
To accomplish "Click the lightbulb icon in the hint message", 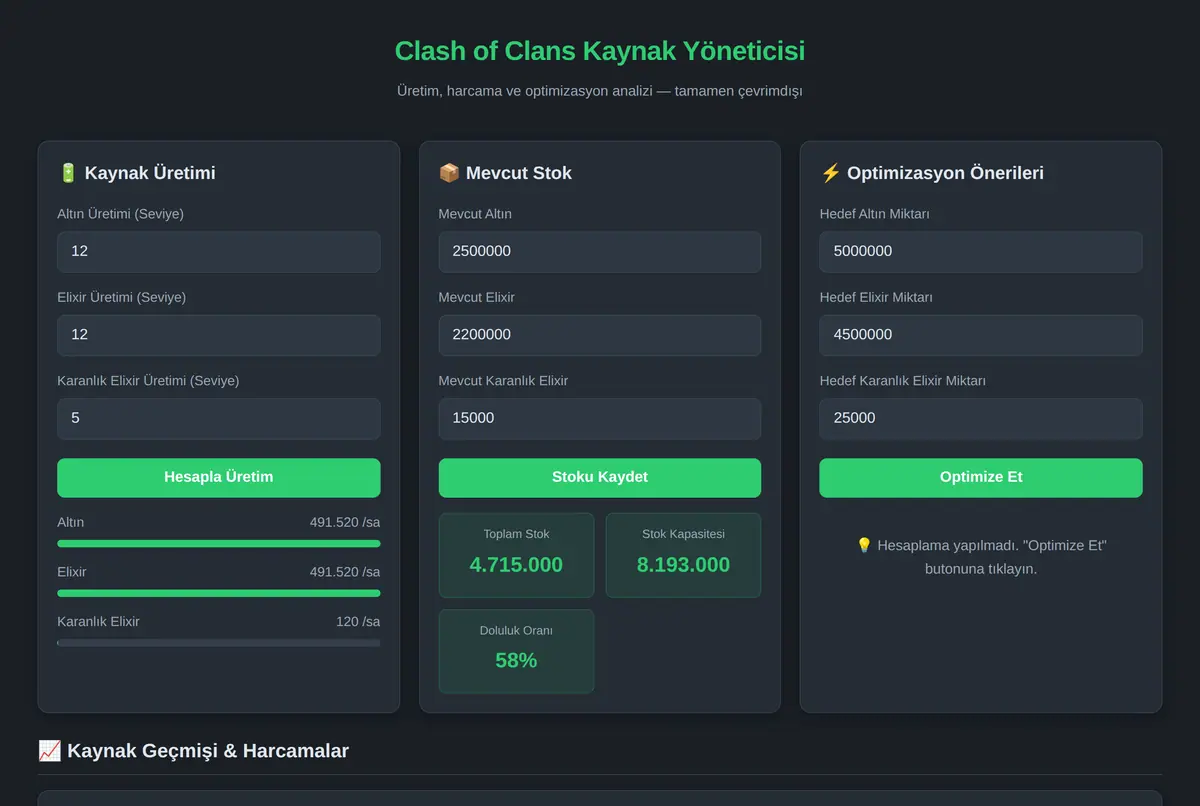I will click(865, 545).
